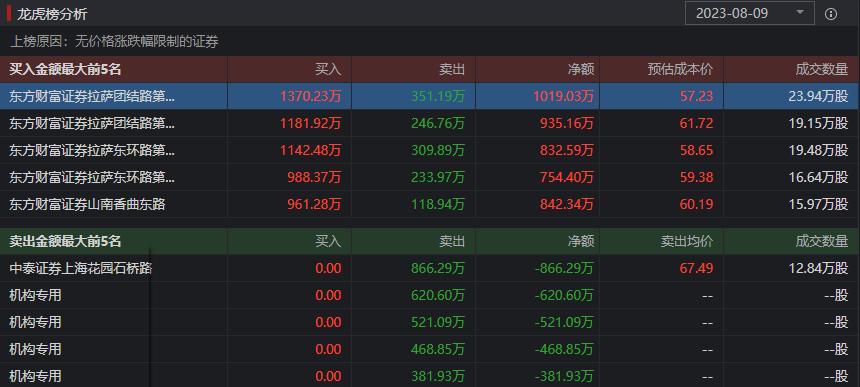Click estimated cost price 58.65

[x=697, y=150]
